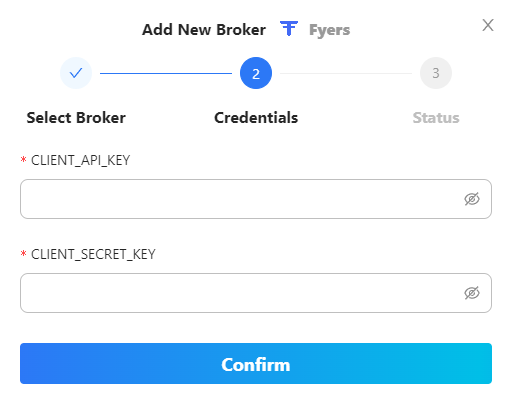
Task: Click the completed step checkmark circle
Action: 76,73
